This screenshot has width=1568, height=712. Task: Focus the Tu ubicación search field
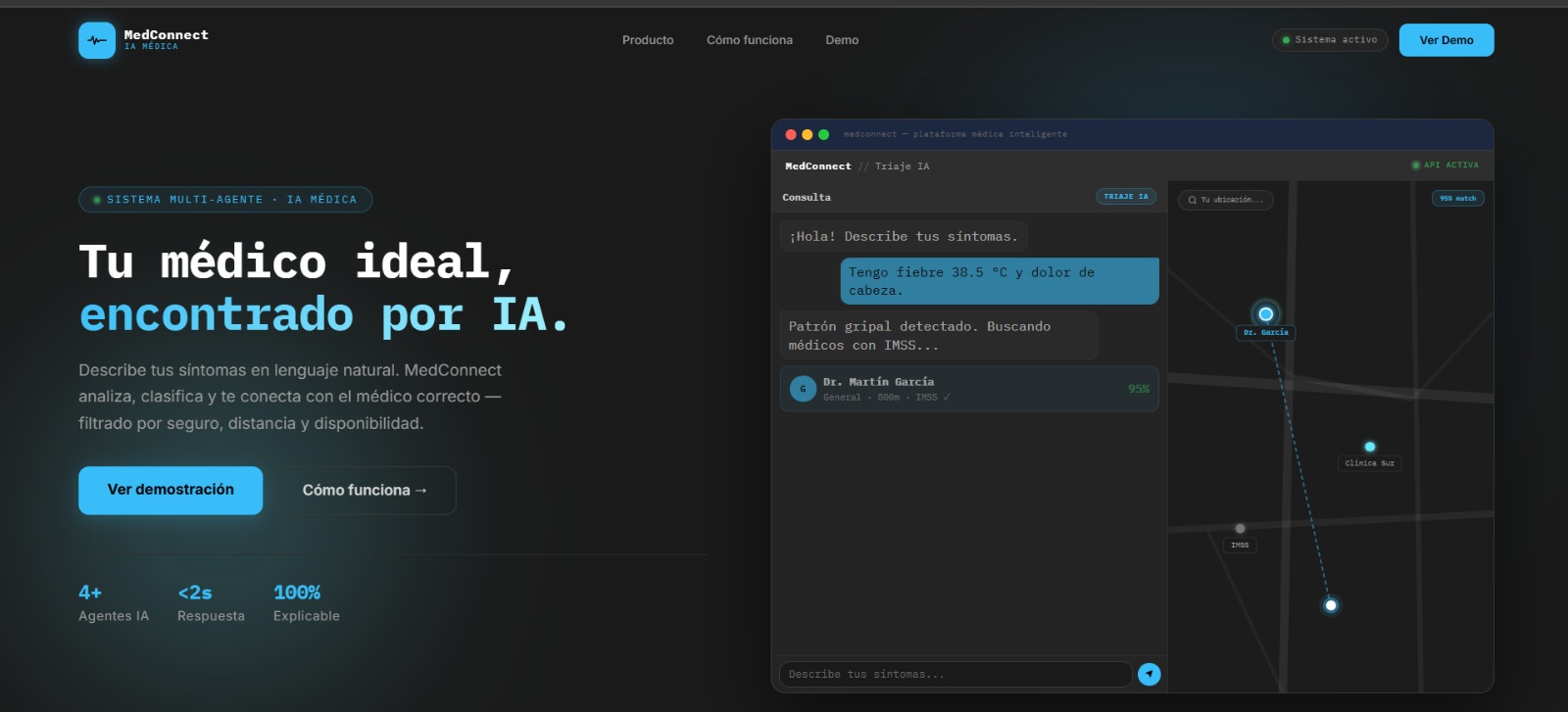(1226, 200)
